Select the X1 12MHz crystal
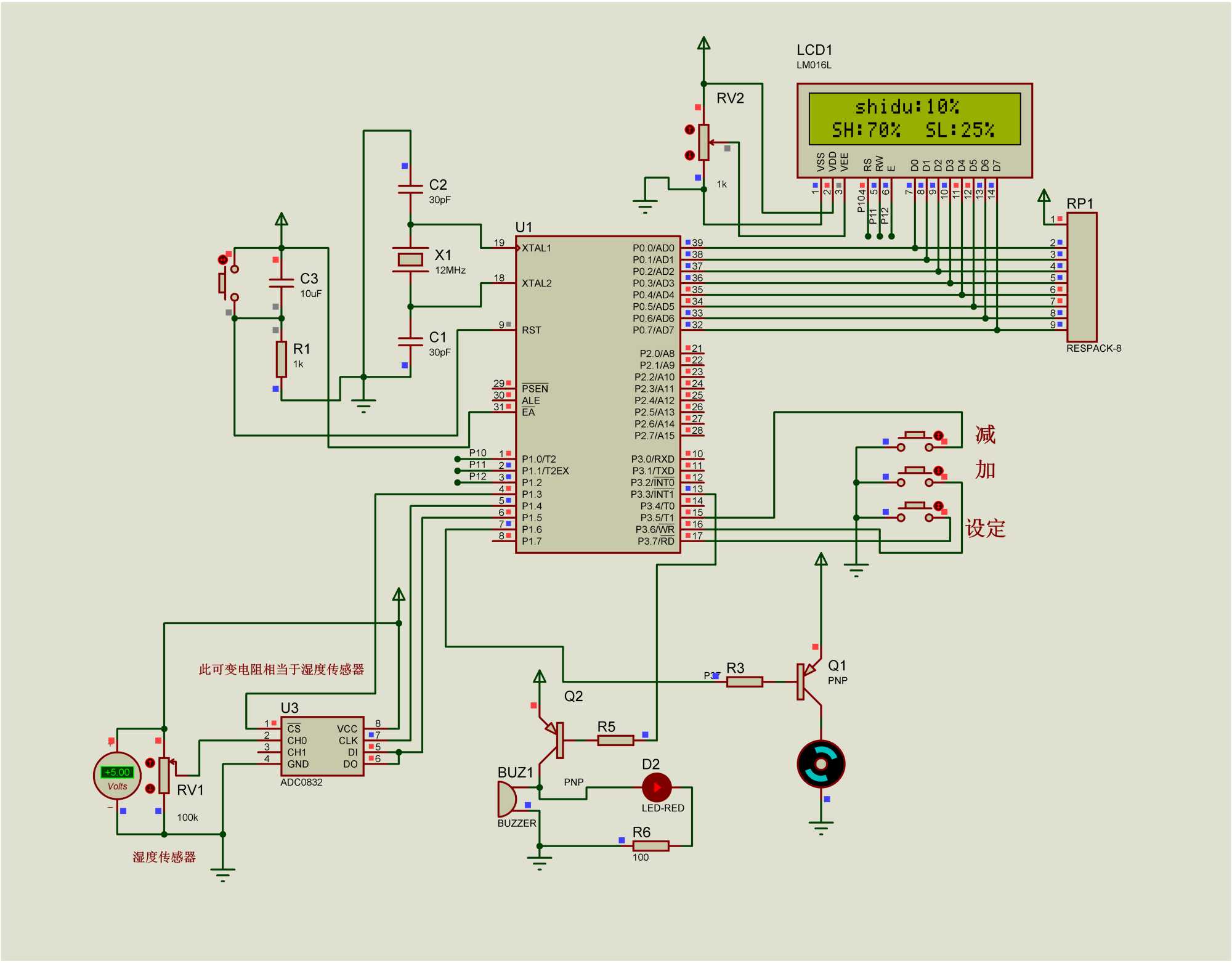Screen dimensions: 1232x963 (410, 259)
